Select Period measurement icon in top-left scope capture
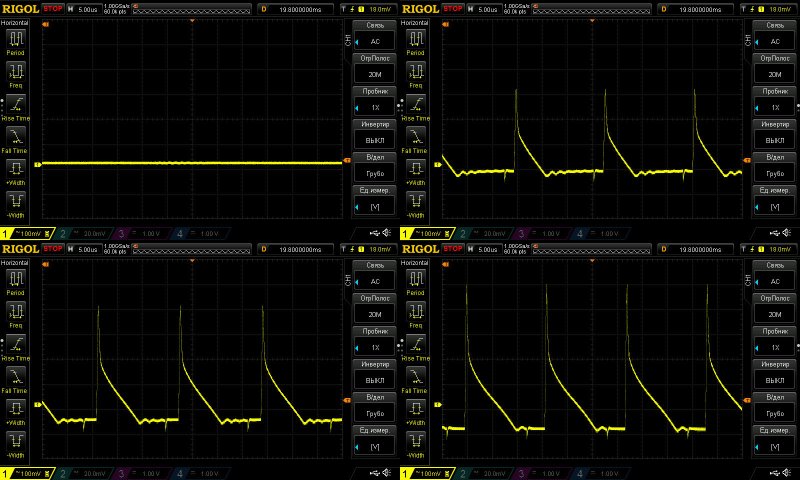 pos(16,38)
